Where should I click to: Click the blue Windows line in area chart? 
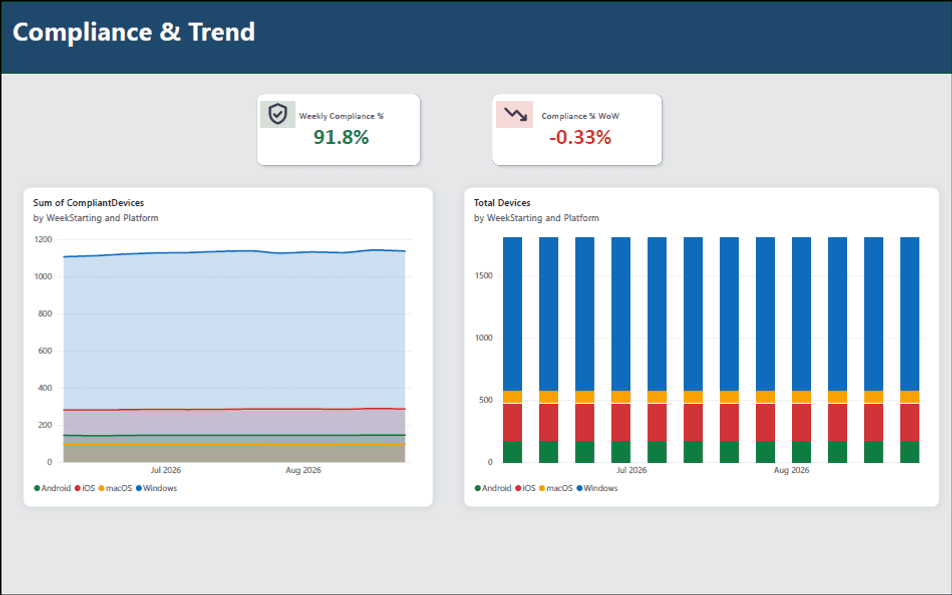(x=234, y=251)
